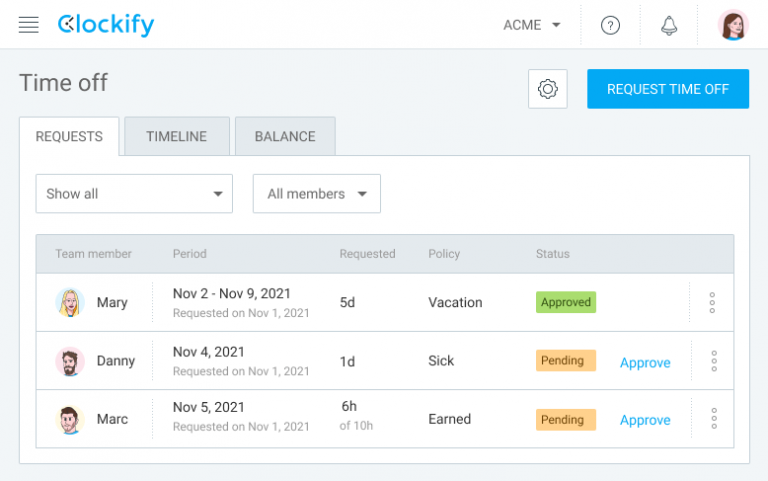Switch to the Timeline tab
Image resolution: width=768 pixels, height=481 pixels.
(x=176, y=137)
